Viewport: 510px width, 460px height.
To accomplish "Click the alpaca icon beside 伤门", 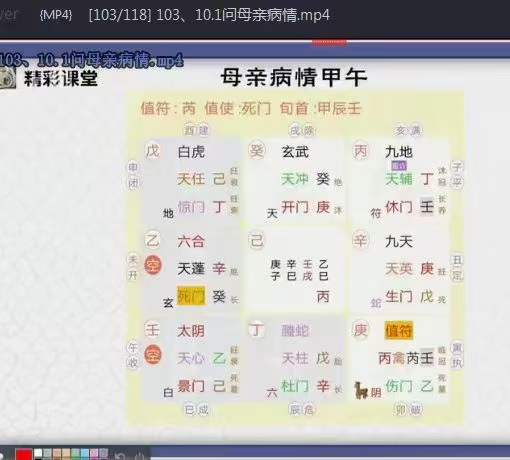I will pyautogui.click(x=361, y=391).
